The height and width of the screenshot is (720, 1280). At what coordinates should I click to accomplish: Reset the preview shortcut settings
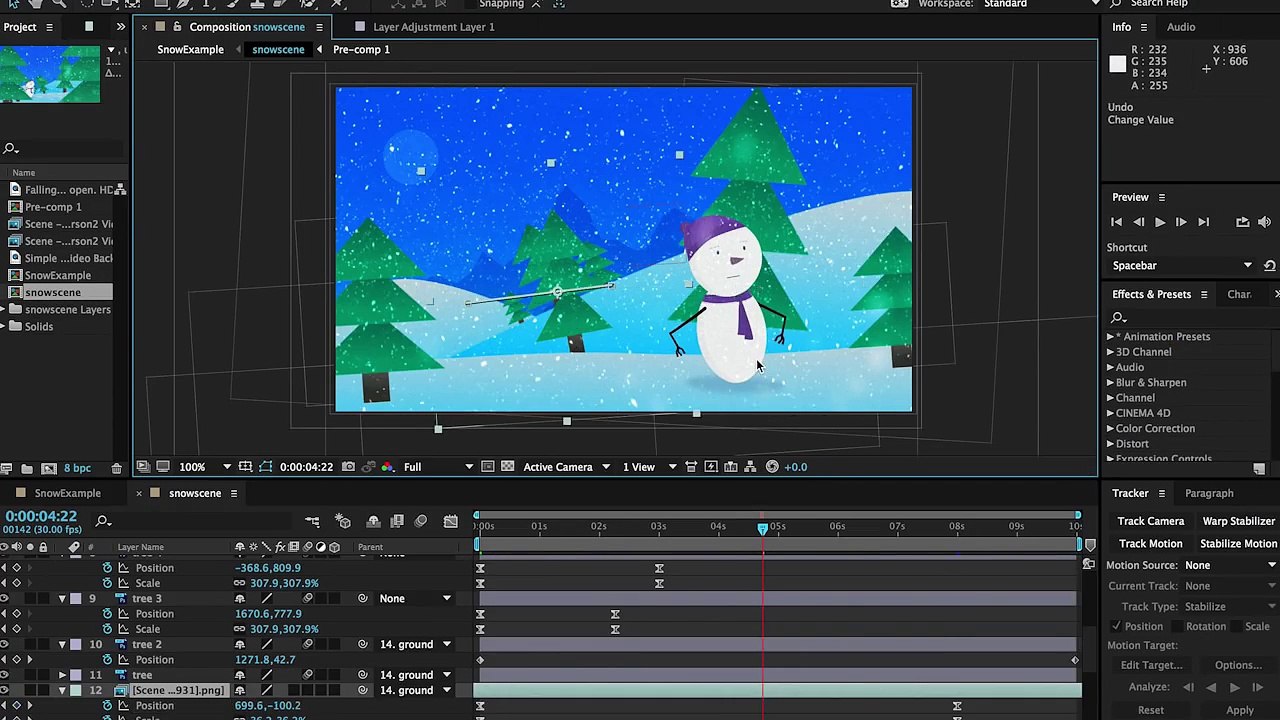coord(1269,266)
